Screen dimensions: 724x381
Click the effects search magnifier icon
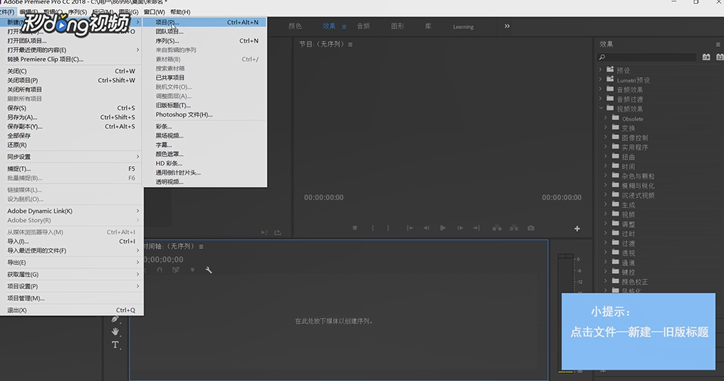click(602, 57)
